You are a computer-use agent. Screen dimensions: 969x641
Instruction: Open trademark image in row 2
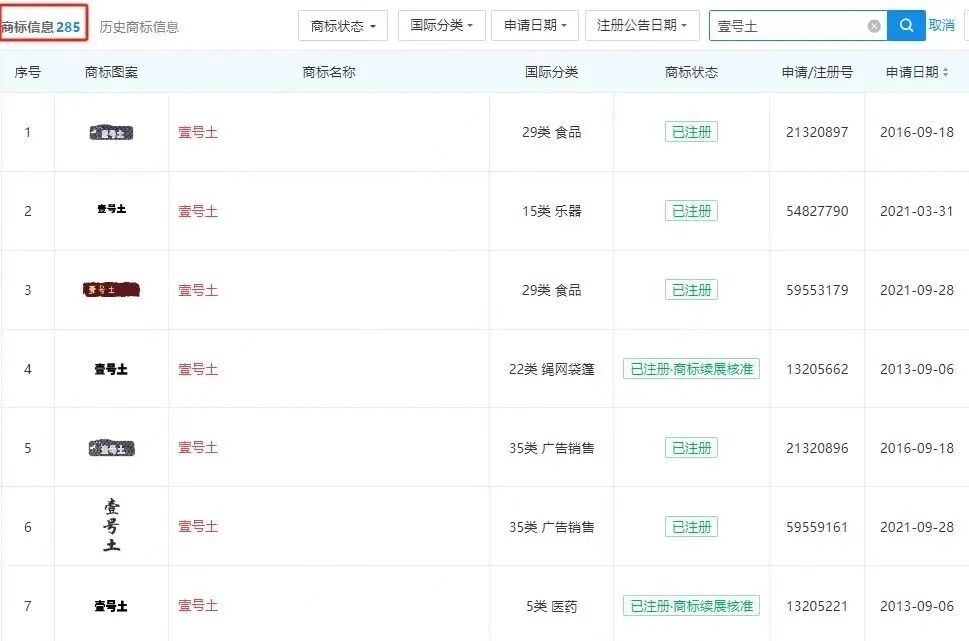pos(111,210)
